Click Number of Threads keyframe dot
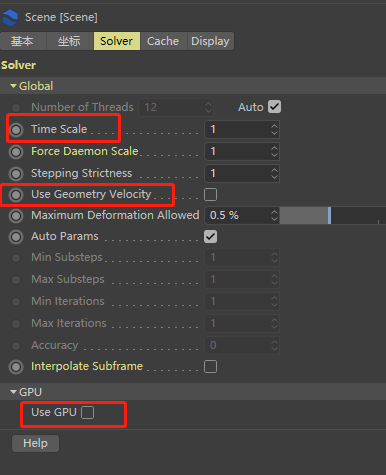 pos(16,107)
